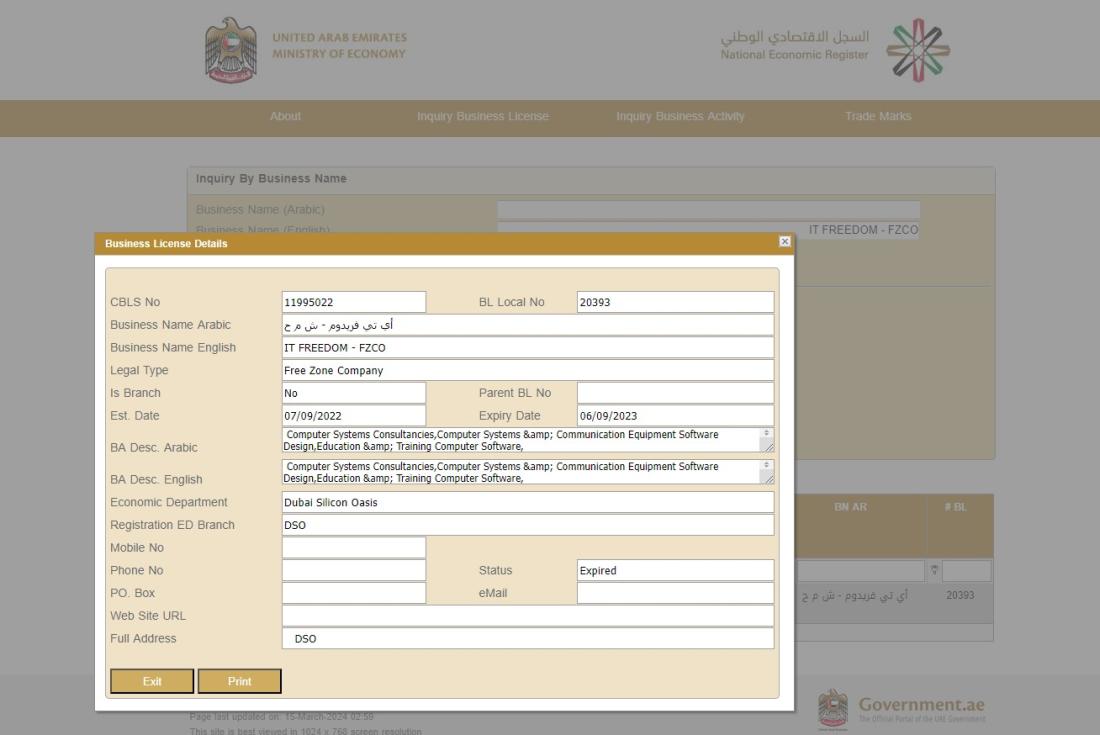Click the Exit button
The width and height of the screenshot is (1100, 735).
(x=152, y=681)
